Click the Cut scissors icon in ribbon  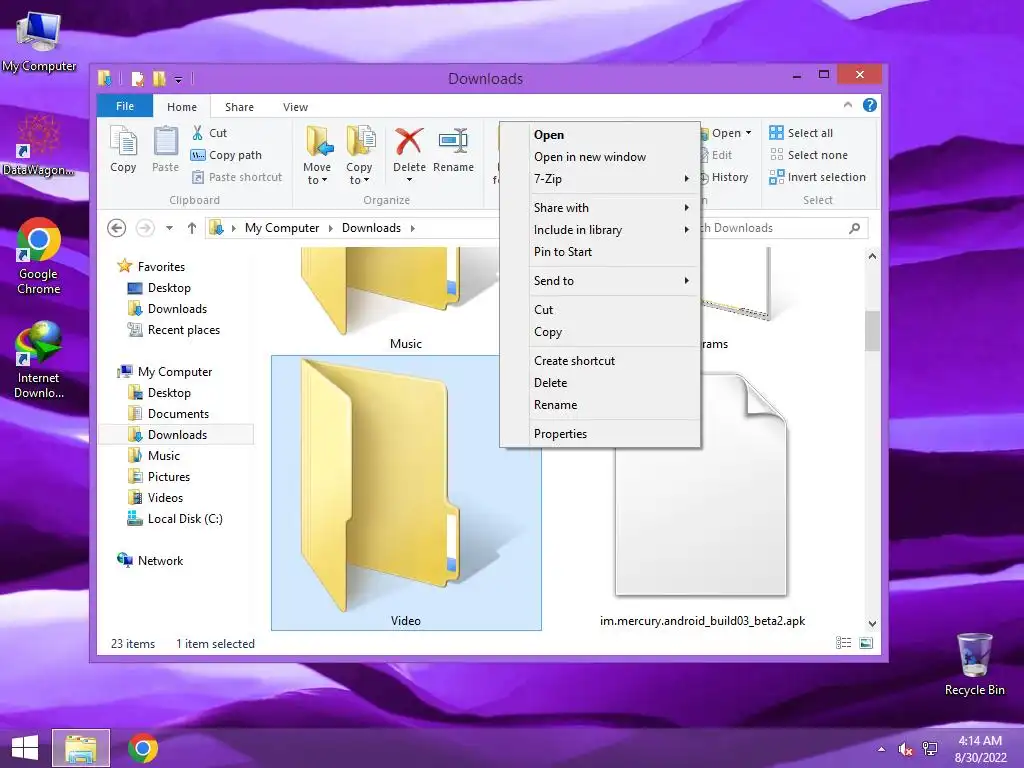point(197,133)
